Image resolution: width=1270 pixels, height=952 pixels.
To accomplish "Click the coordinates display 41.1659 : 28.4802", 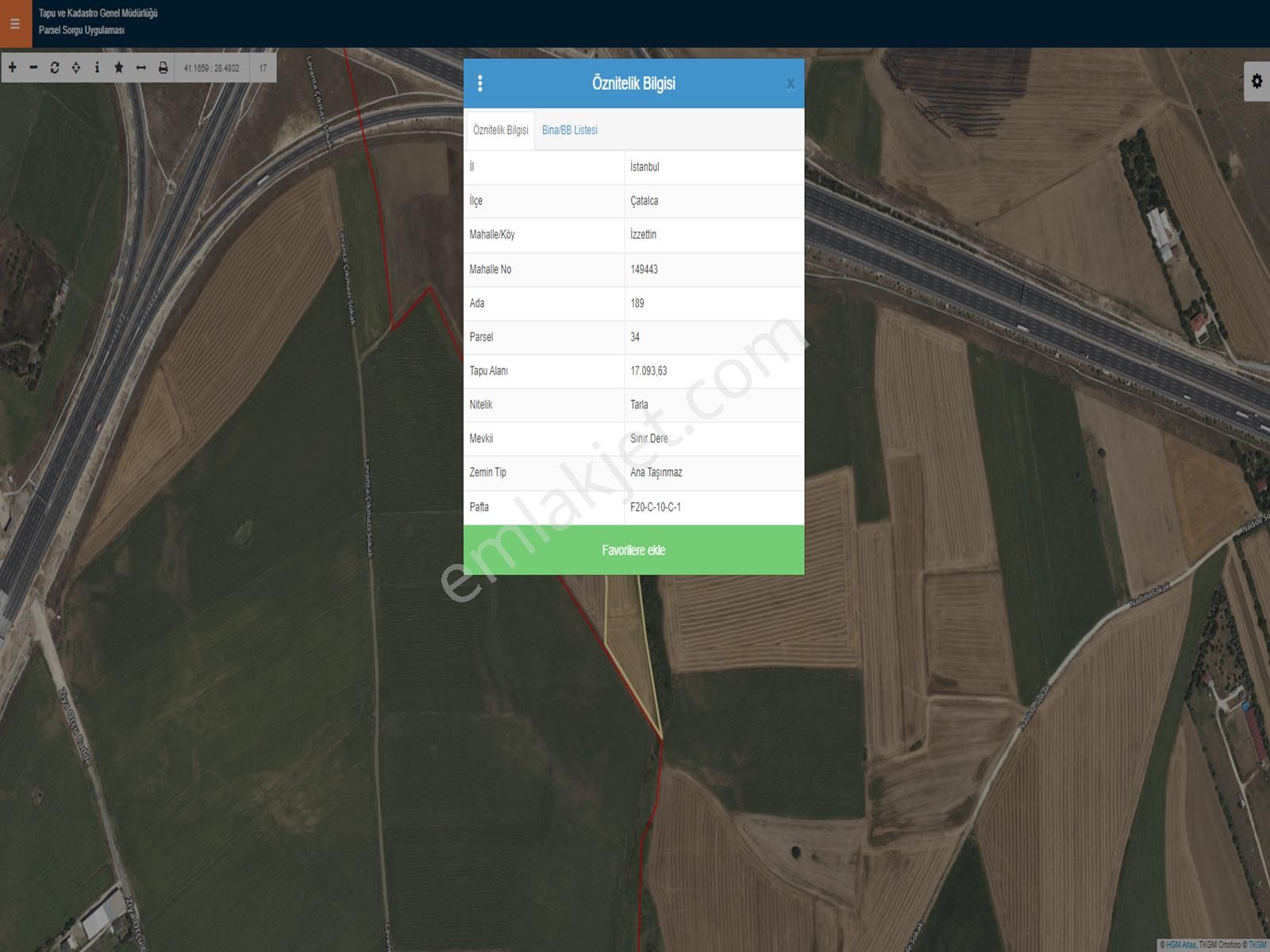I will point(211,68).
